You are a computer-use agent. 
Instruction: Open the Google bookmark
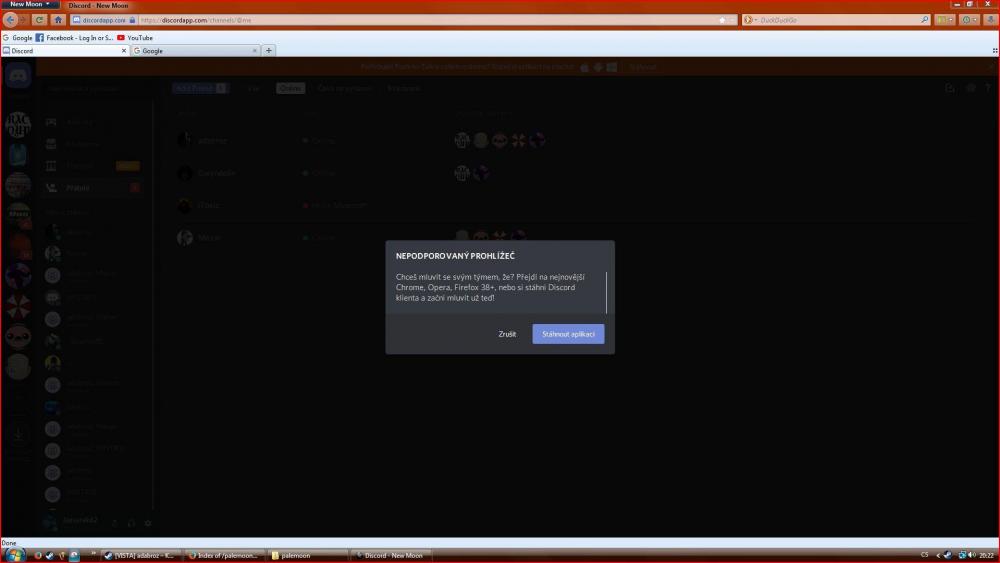tap(17, 38)
